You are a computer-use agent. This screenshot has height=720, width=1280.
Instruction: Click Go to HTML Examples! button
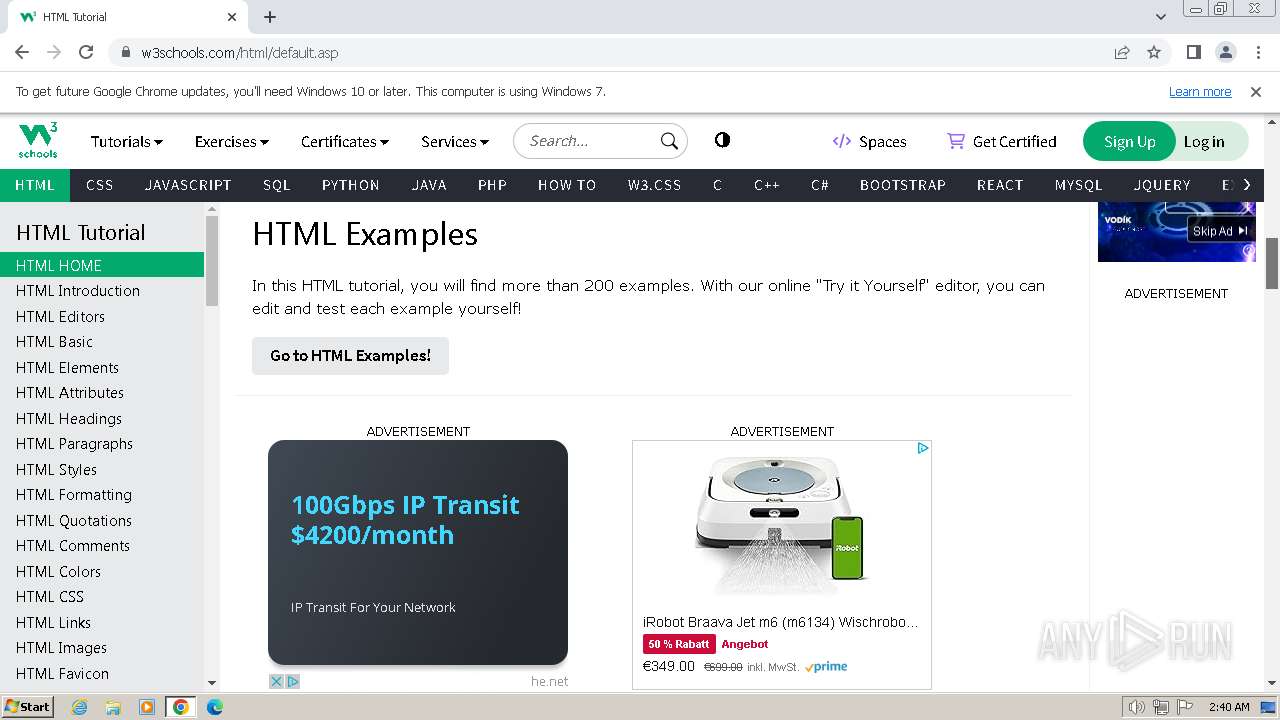click(x=350, y=355)
